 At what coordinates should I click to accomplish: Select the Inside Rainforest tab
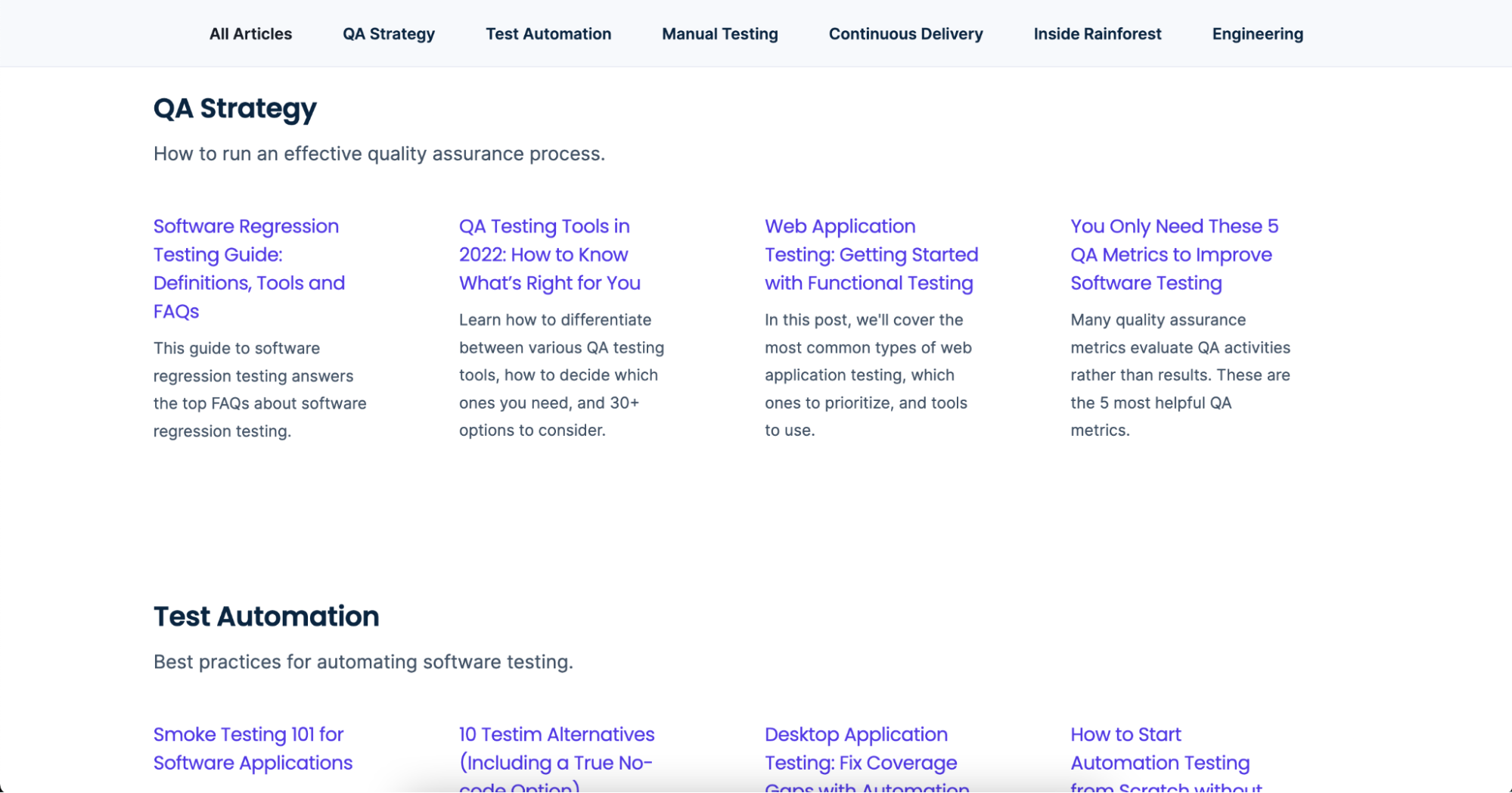[1098, 34]
